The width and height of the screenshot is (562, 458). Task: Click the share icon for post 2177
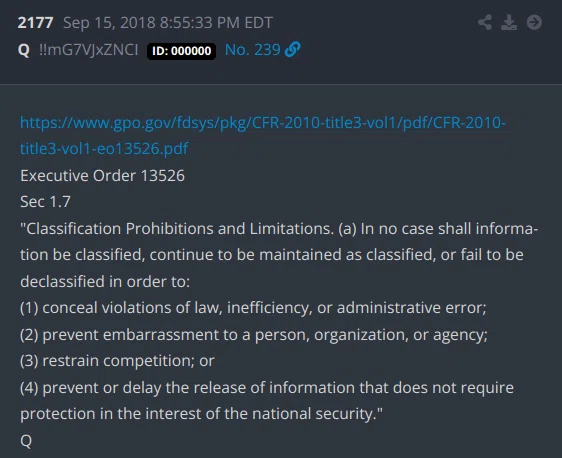click(485, 22)
